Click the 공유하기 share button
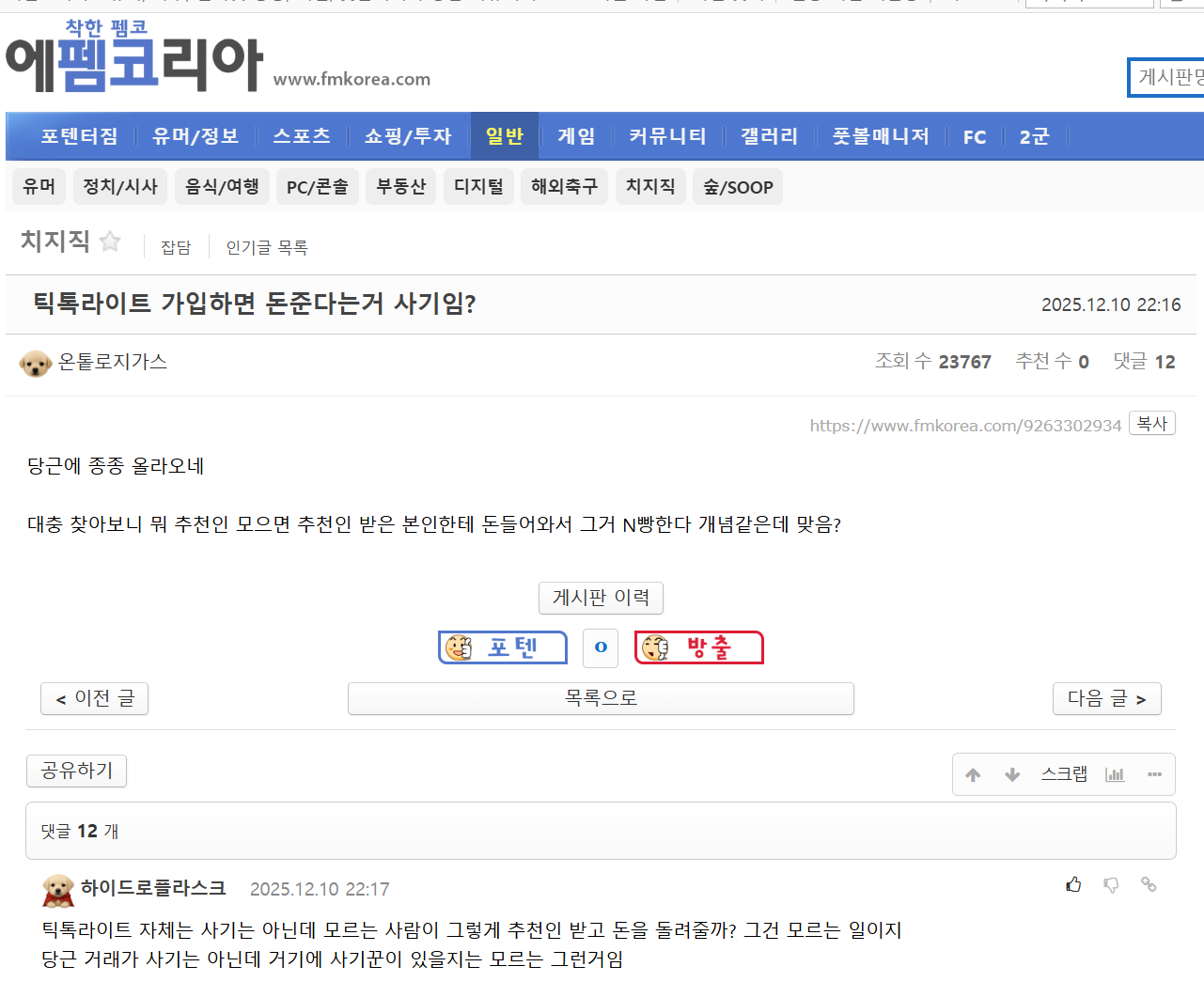 (76, 771)
